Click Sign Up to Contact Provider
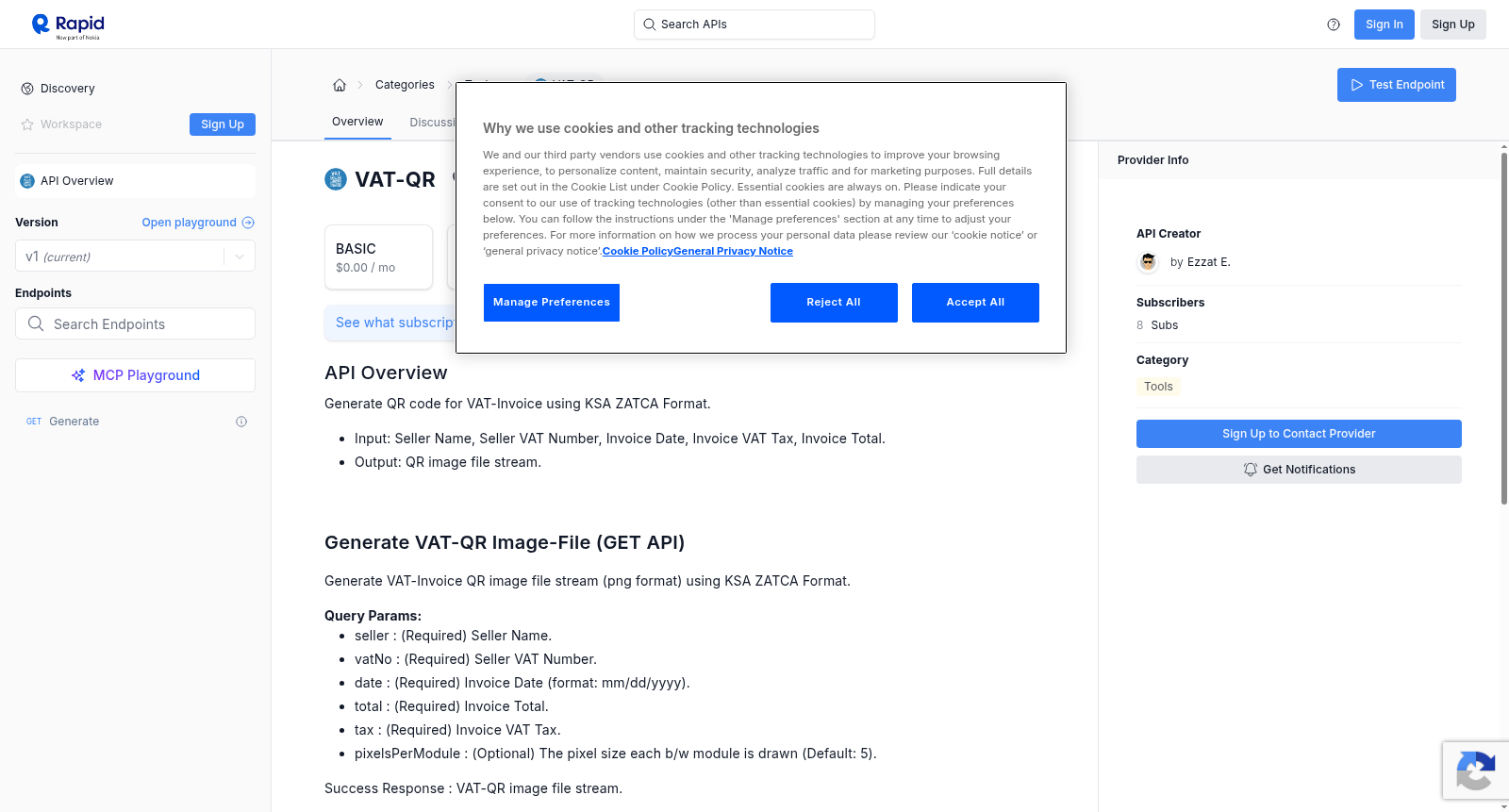Image resolution: width=1509 pixels, height=812 pixels. [1299, 434]
